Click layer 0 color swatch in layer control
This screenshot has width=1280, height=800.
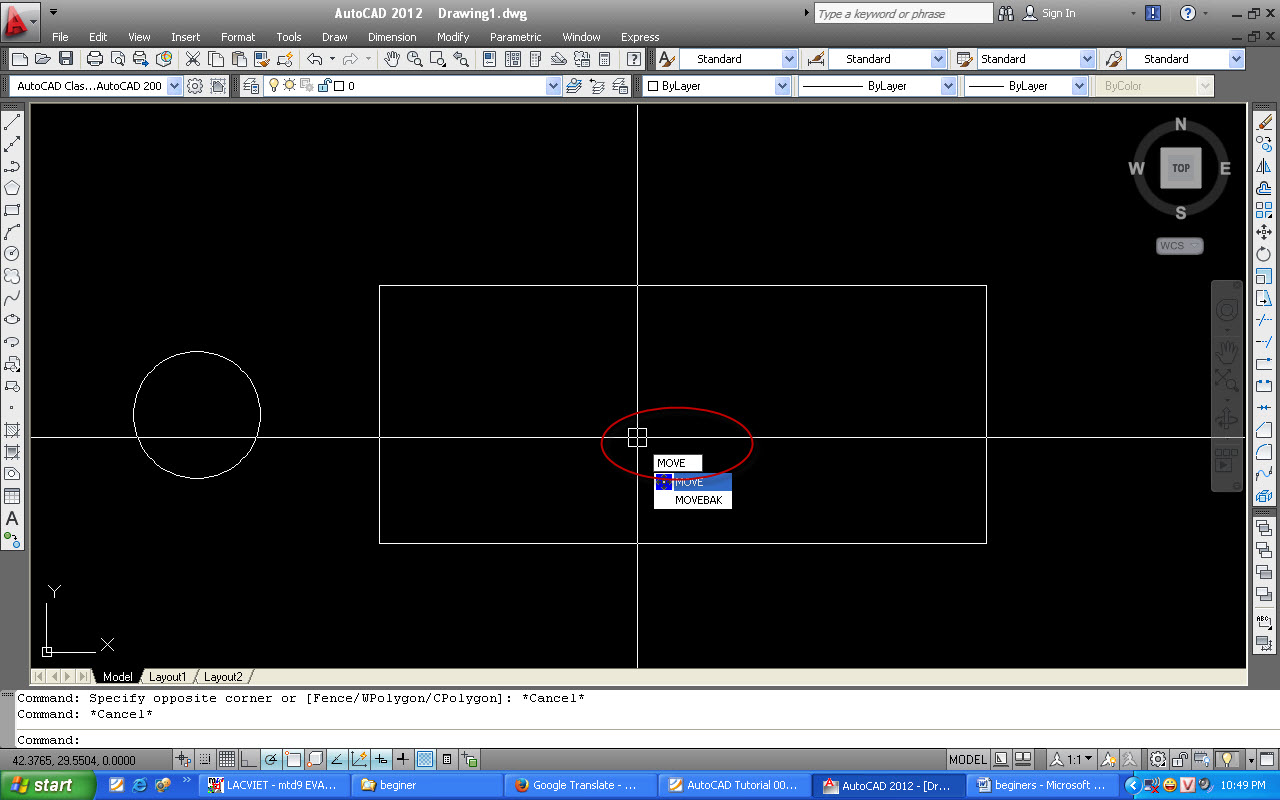coord(339,86)
